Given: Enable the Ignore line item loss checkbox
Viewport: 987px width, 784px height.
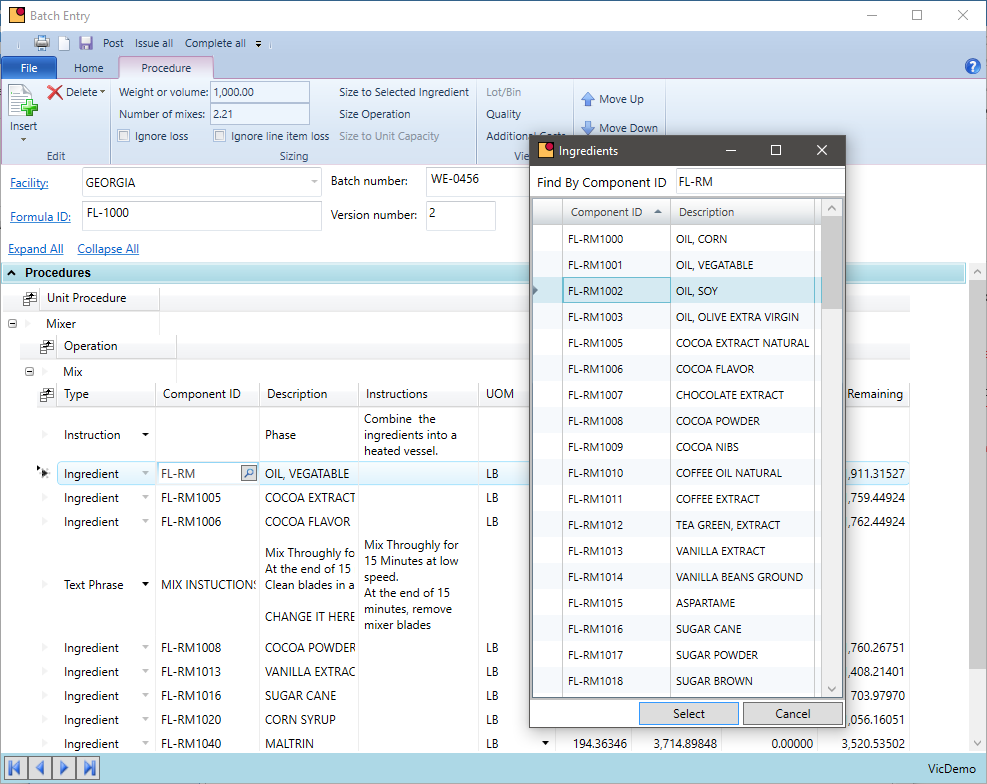Looking at the screenshot, I should [x=219, y=136].
